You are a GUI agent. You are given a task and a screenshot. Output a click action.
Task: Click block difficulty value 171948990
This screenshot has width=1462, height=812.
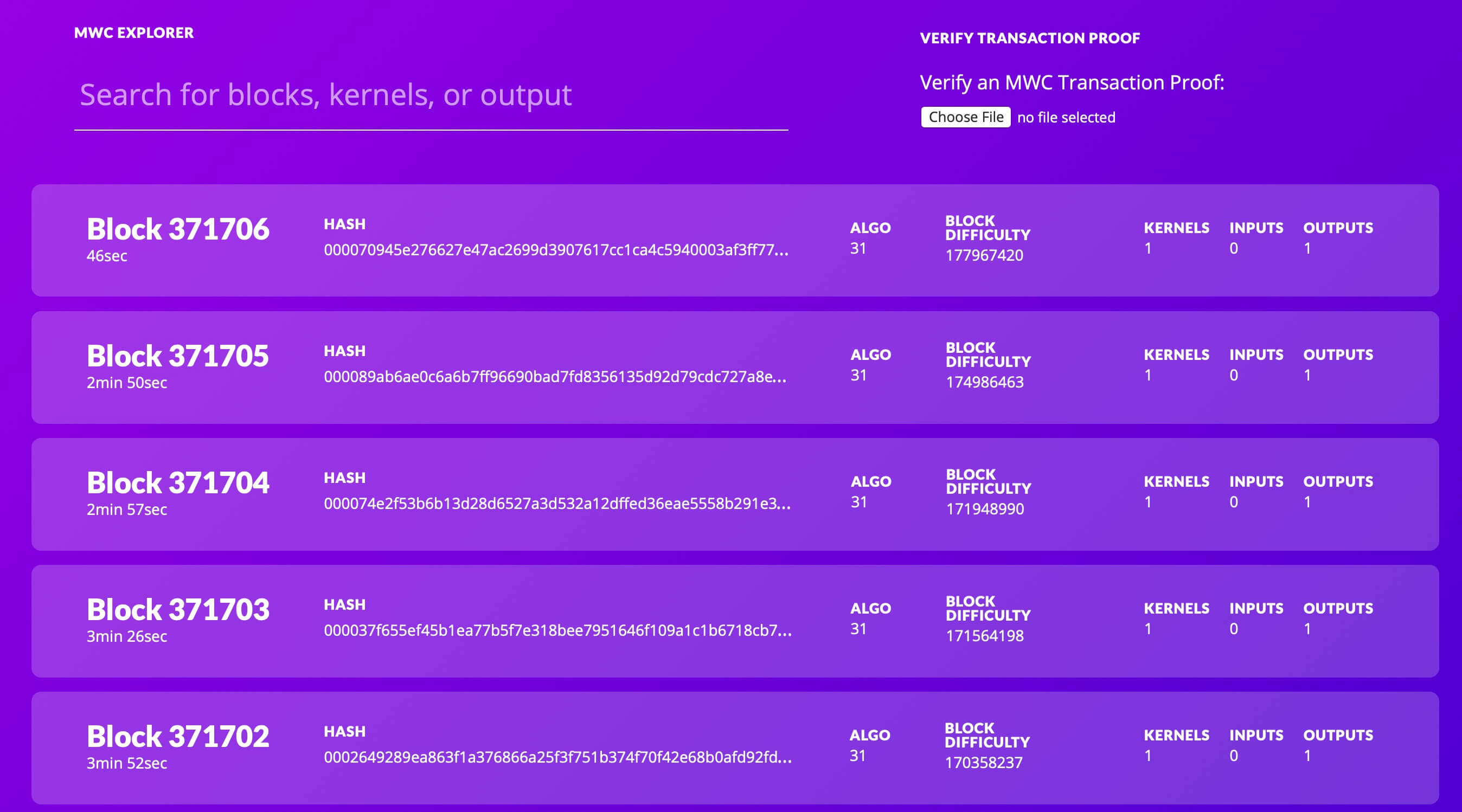coord(985,509)
